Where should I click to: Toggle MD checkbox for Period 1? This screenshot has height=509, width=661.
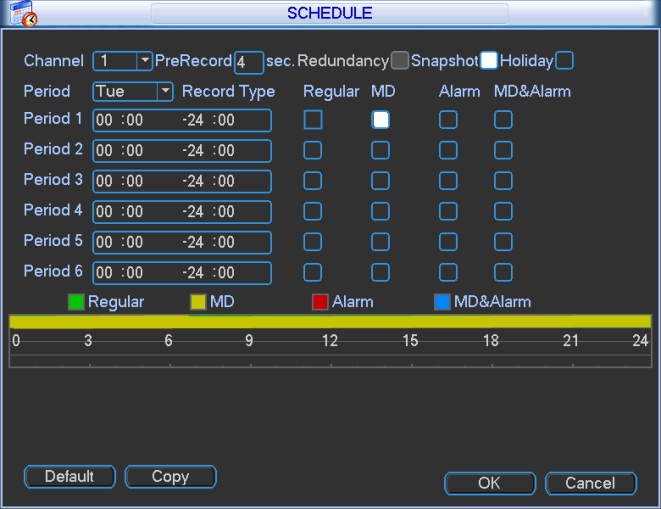381,120
